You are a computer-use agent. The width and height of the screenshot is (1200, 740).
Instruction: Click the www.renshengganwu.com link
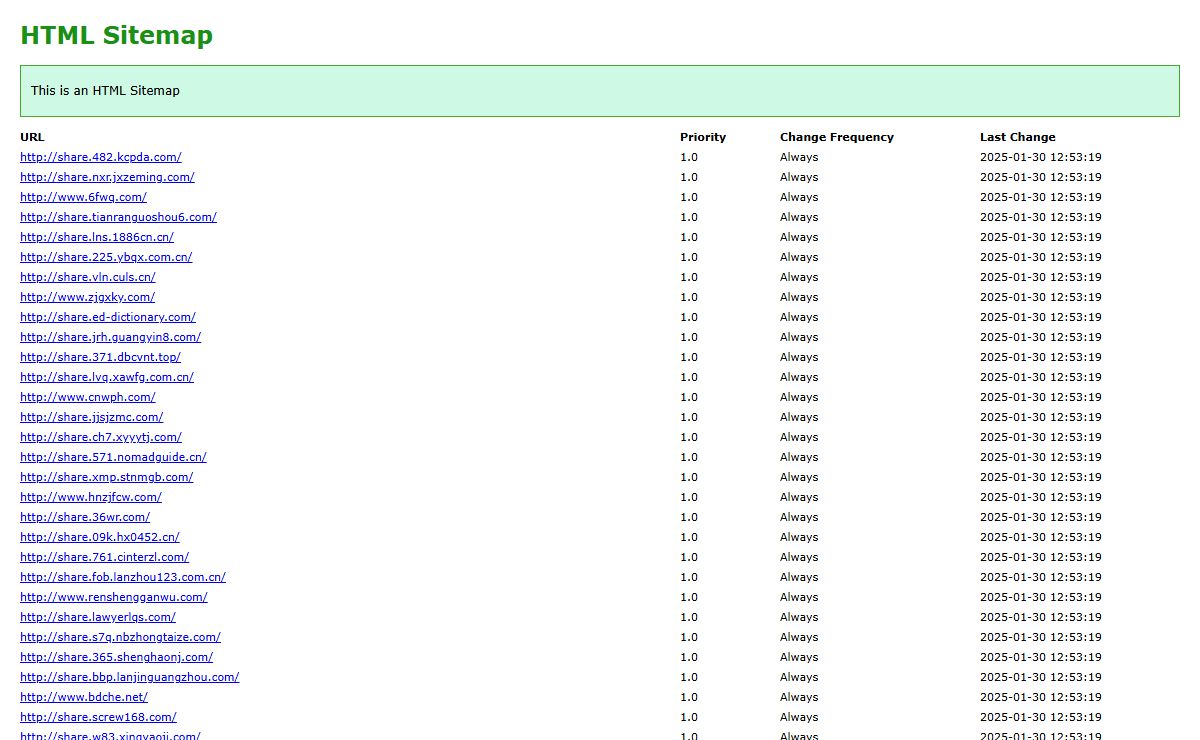(x=114, y=597)
